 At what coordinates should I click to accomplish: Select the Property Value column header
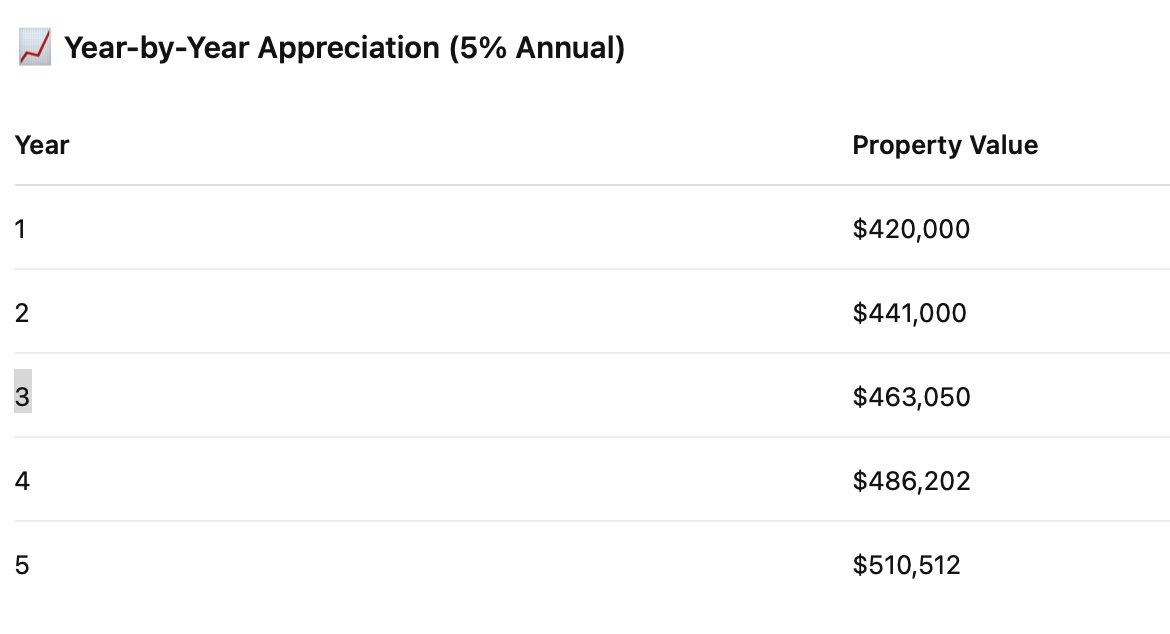pyautogui.click(x=945, y=145)
